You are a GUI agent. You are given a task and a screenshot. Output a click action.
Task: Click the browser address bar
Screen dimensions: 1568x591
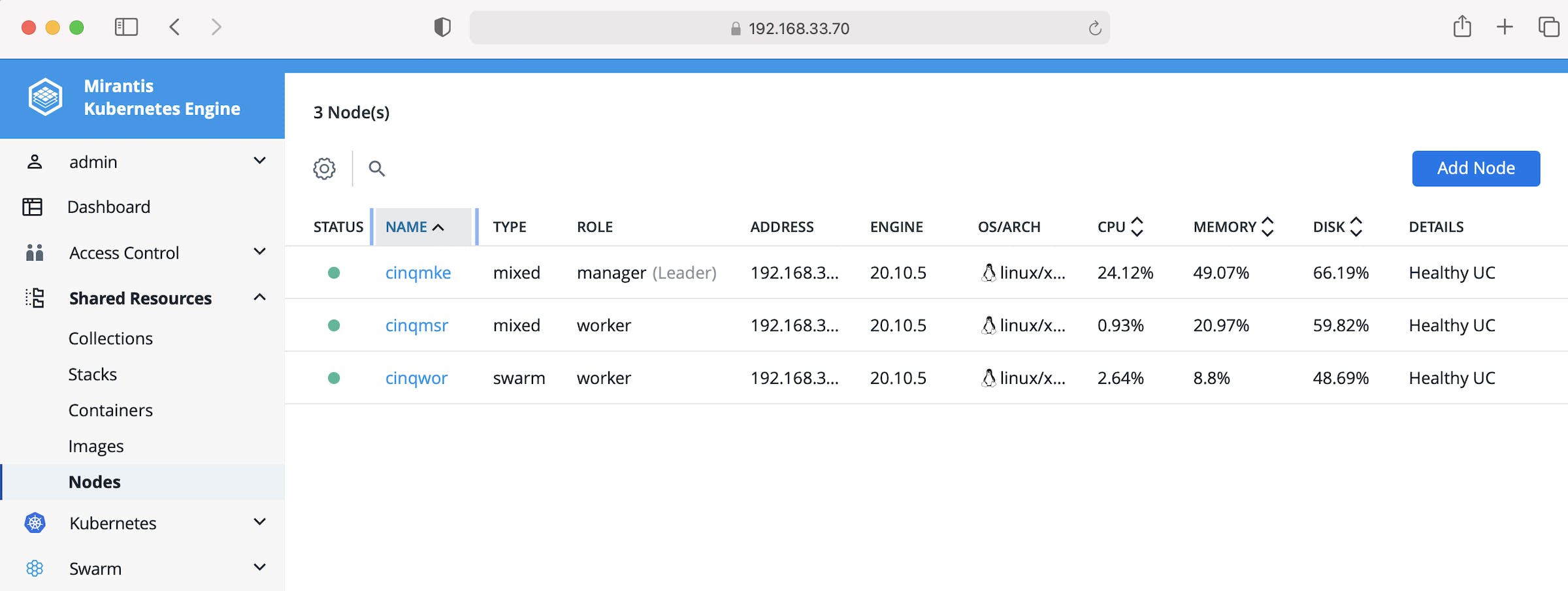click(789, 28)
